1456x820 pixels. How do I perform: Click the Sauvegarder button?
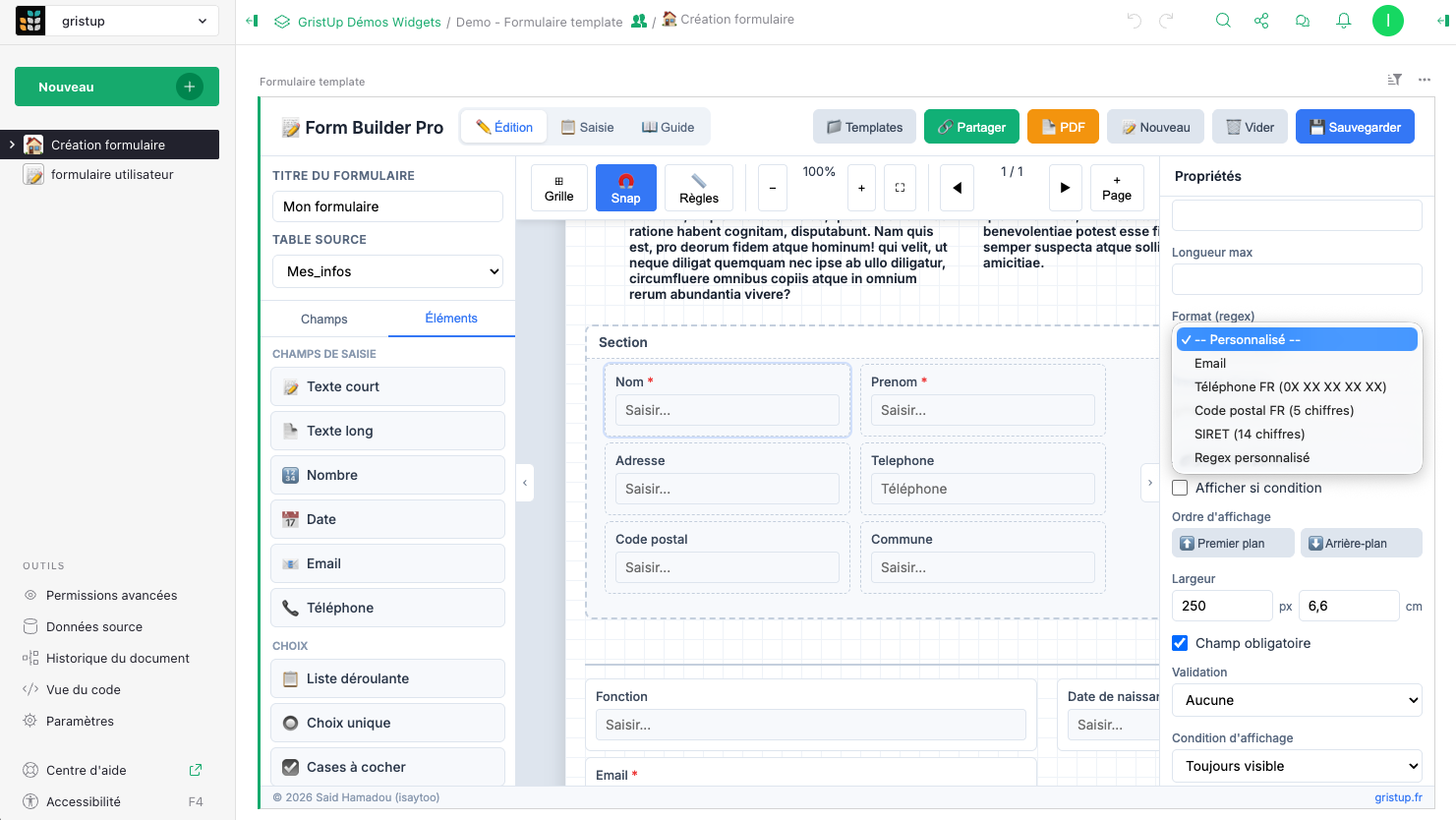coord(1354,127)
